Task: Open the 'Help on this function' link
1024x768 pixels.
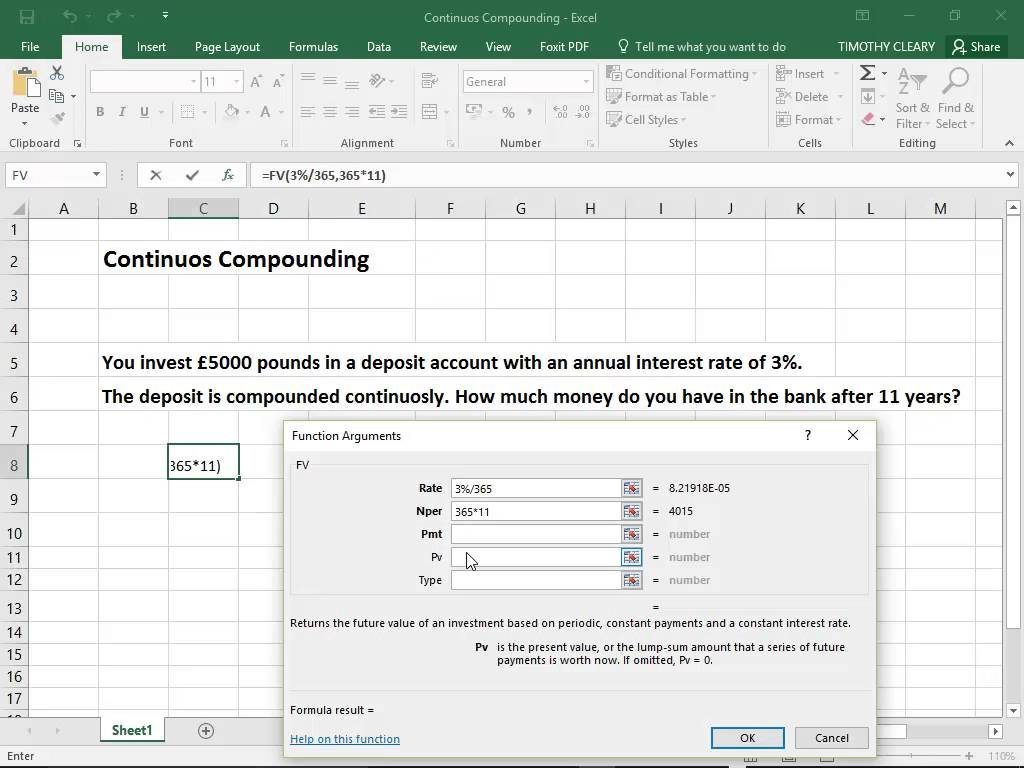Action: click(345, 739)
